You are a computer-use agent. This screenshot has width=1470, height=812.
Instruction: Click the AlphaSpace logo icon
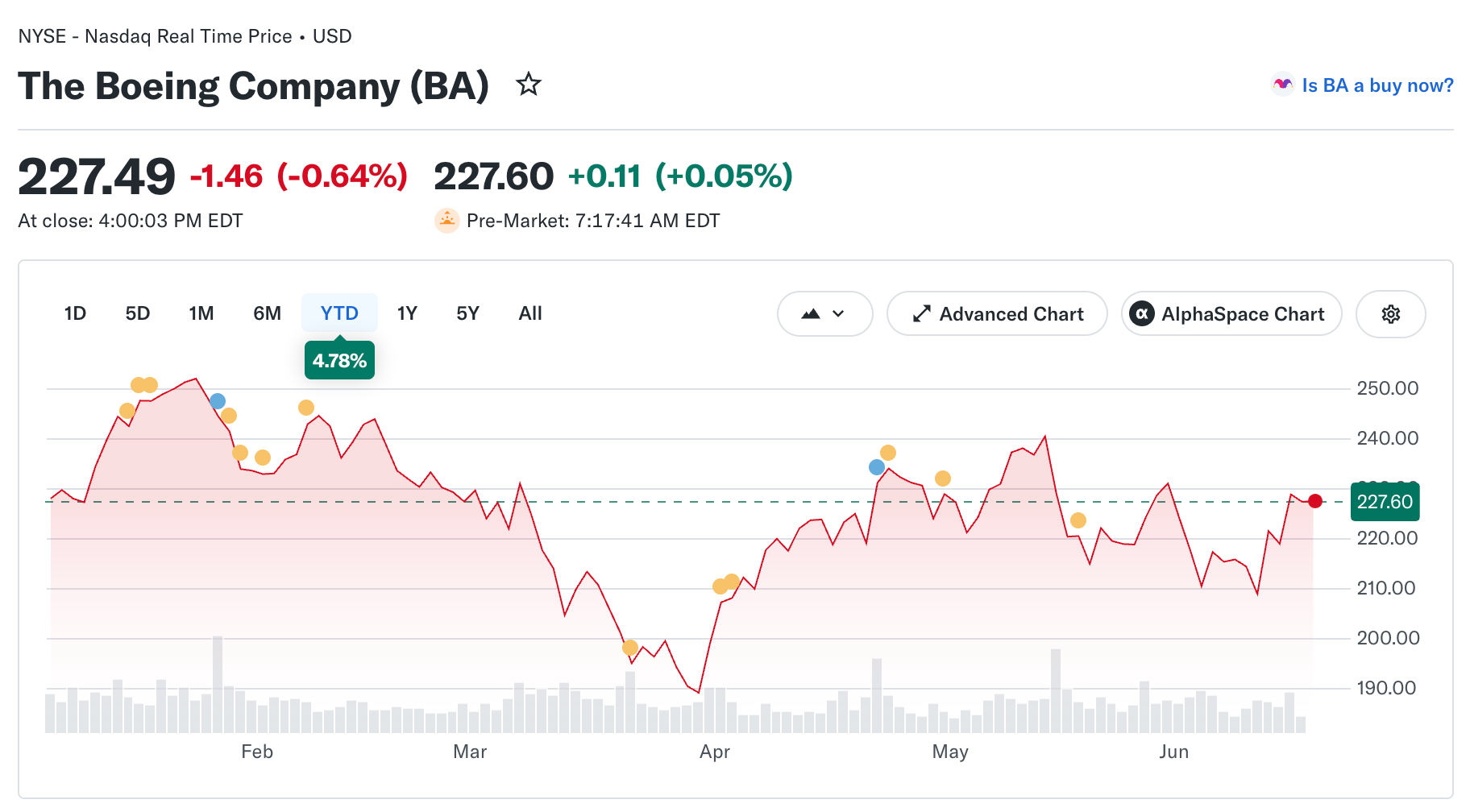coord(1141,313)
